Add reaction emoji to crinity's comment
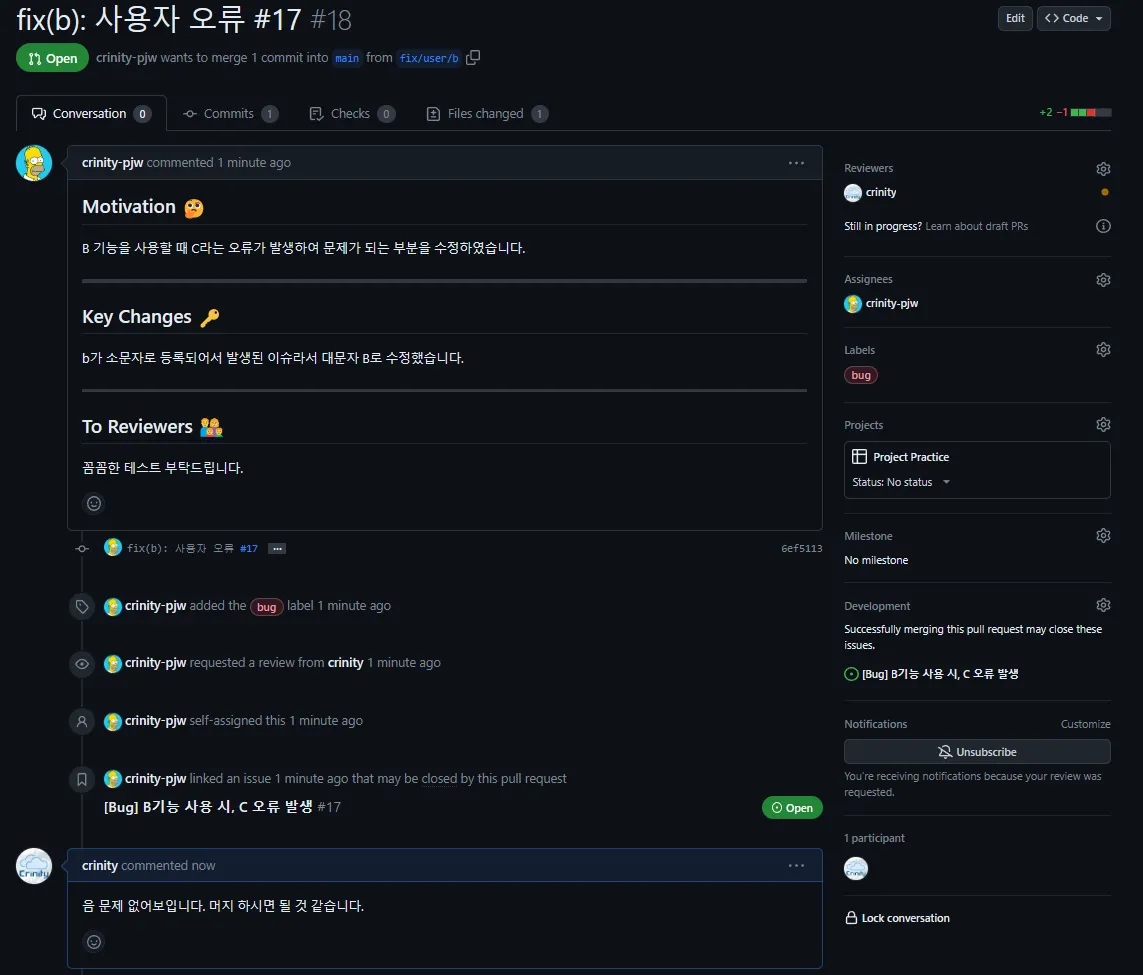 (x=94, y=942)
